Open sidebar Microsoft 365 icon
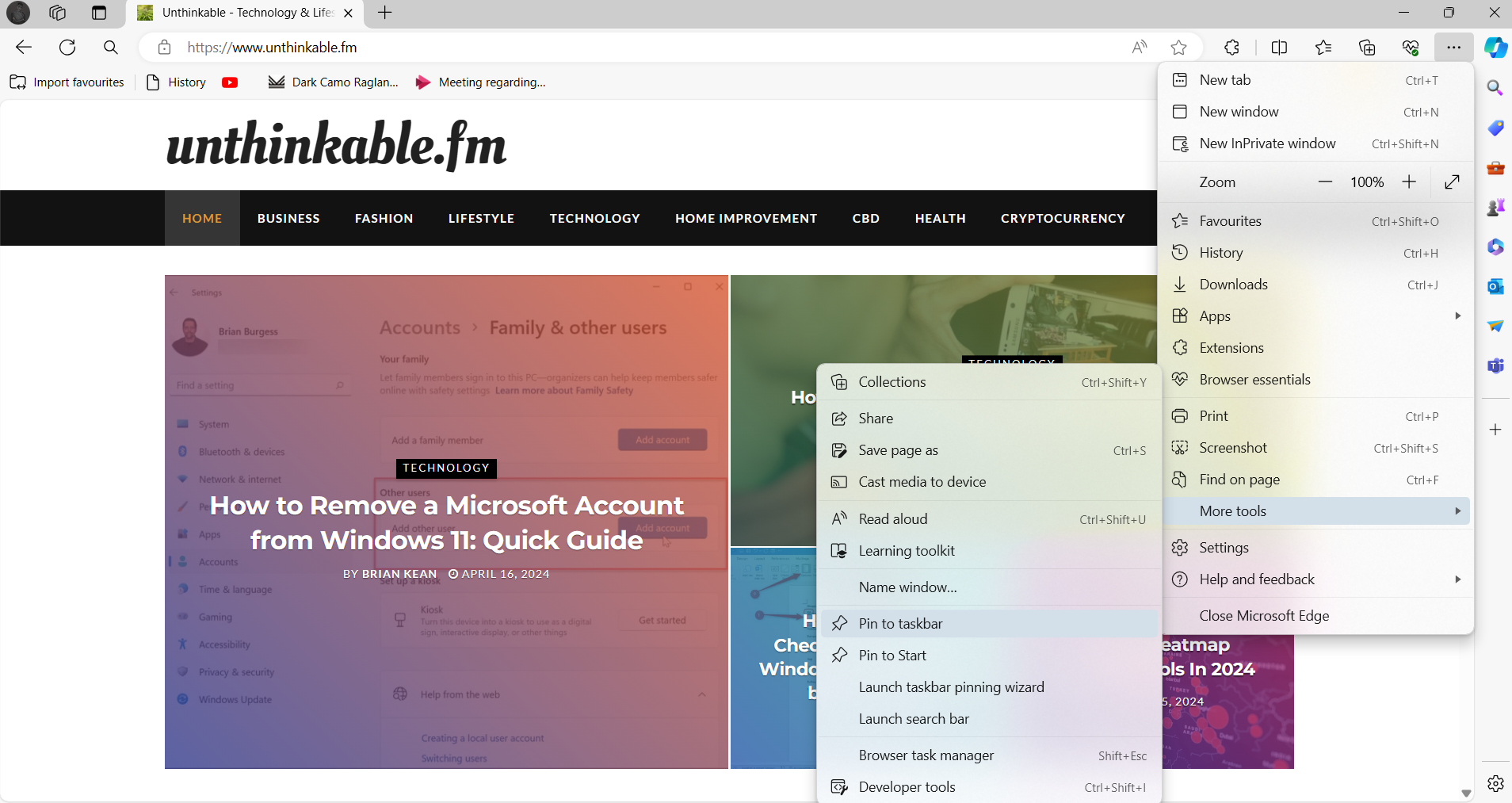Screen dimensions: 1512x803 [1495, 247]
